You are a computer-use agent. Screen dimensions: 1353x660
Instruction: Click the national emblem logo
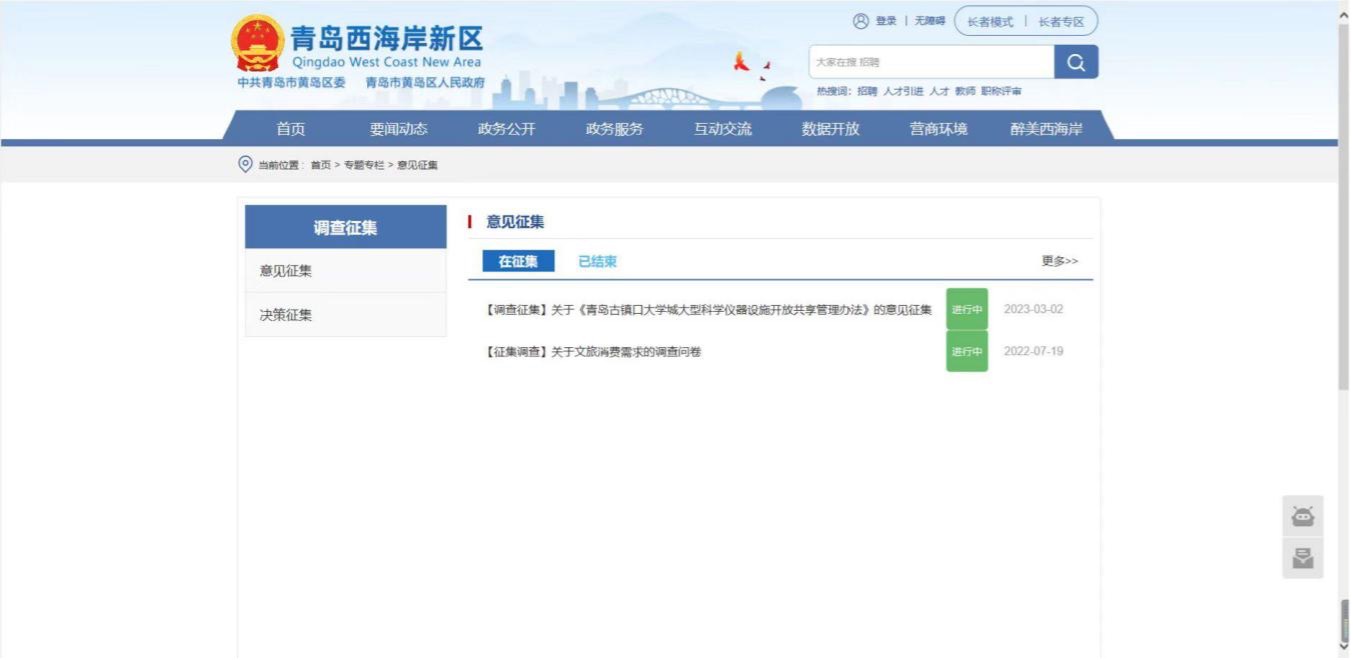pos(257,43)
